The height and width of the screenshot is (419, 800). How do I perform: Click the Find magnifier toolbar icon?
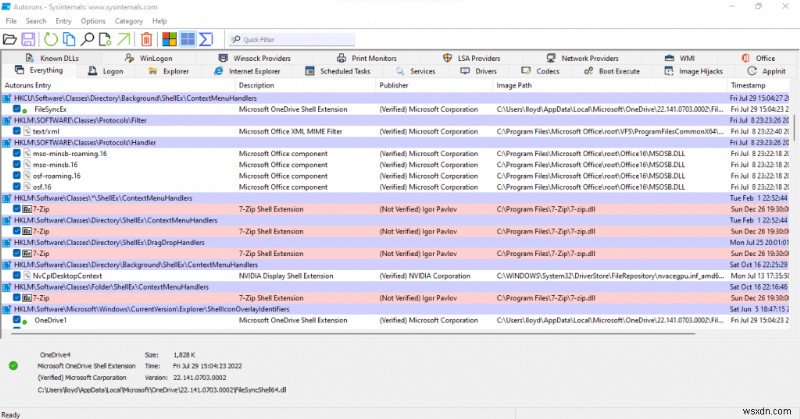[88, 39]
